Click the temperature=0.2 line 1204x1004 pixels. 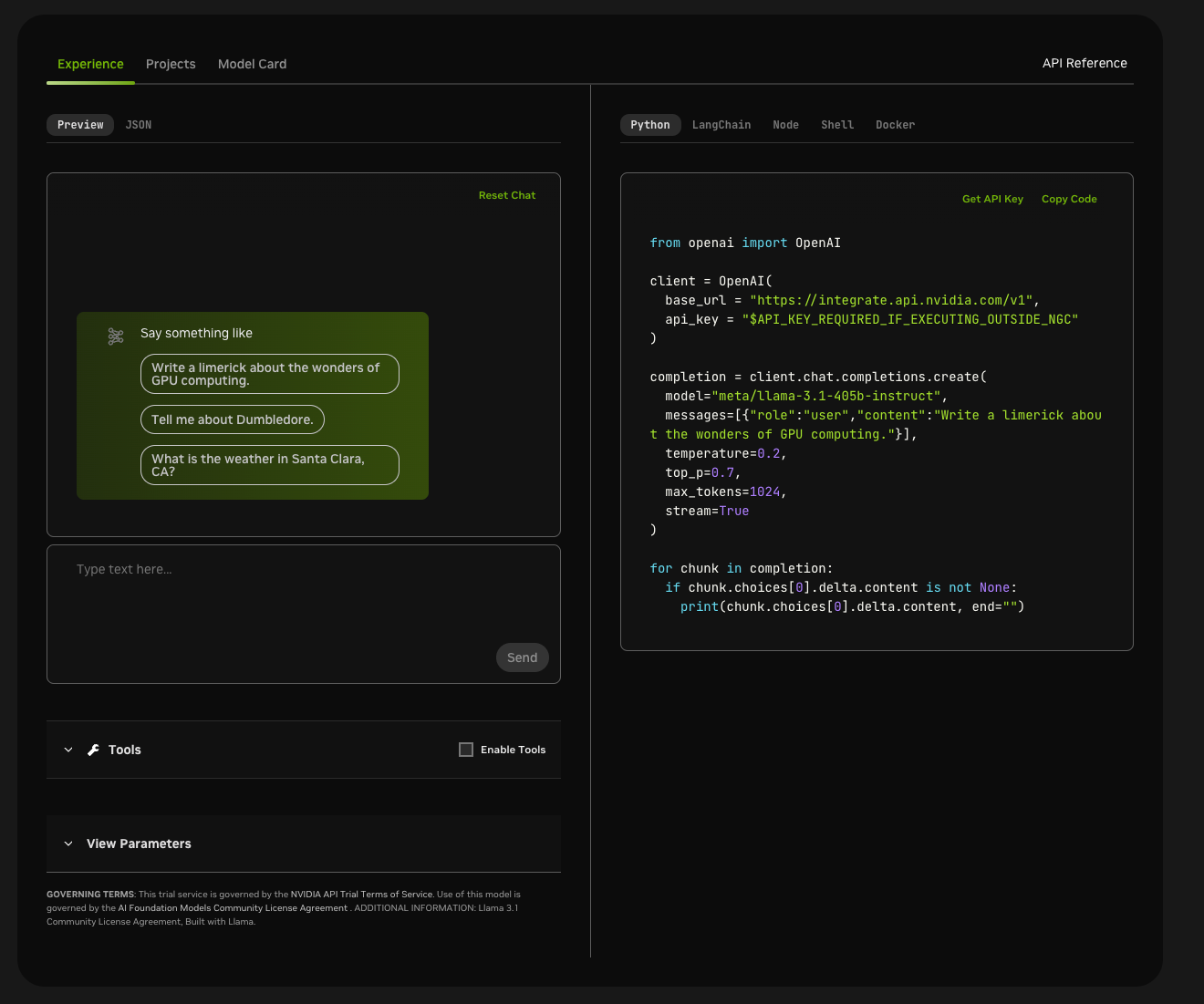726,453
